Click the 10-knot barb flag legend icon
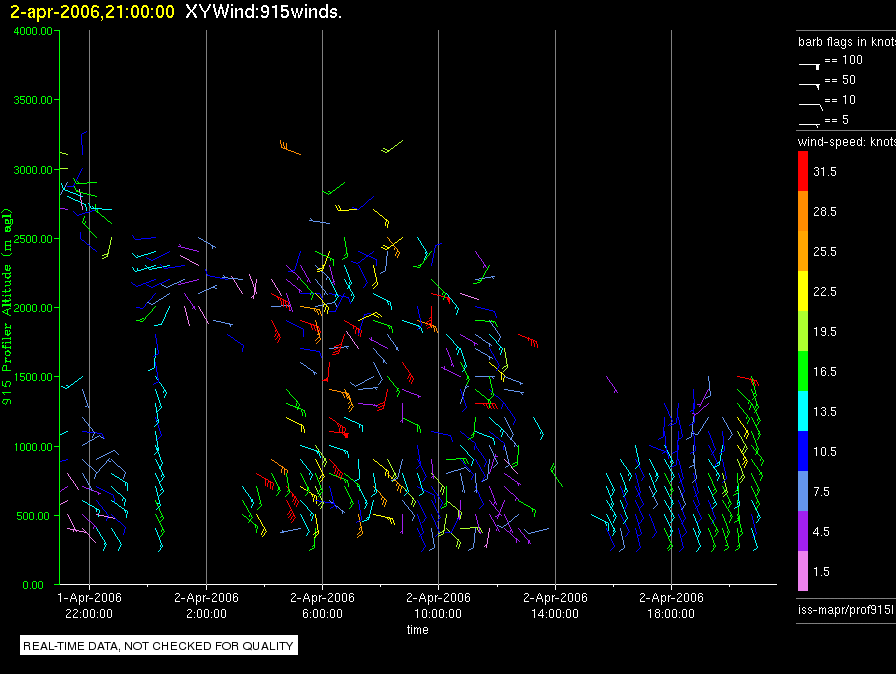 pos(810,106)
